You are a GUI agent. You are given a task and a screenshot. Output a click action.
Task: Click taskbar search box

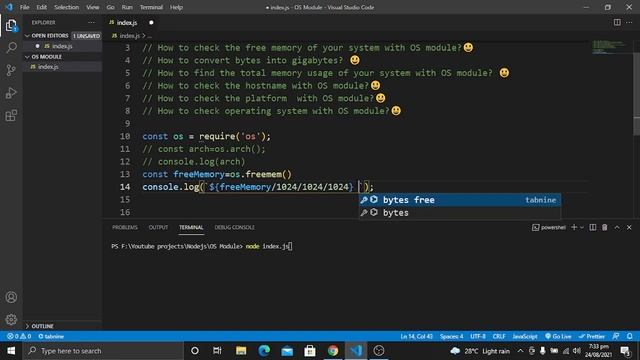(103, 351)
